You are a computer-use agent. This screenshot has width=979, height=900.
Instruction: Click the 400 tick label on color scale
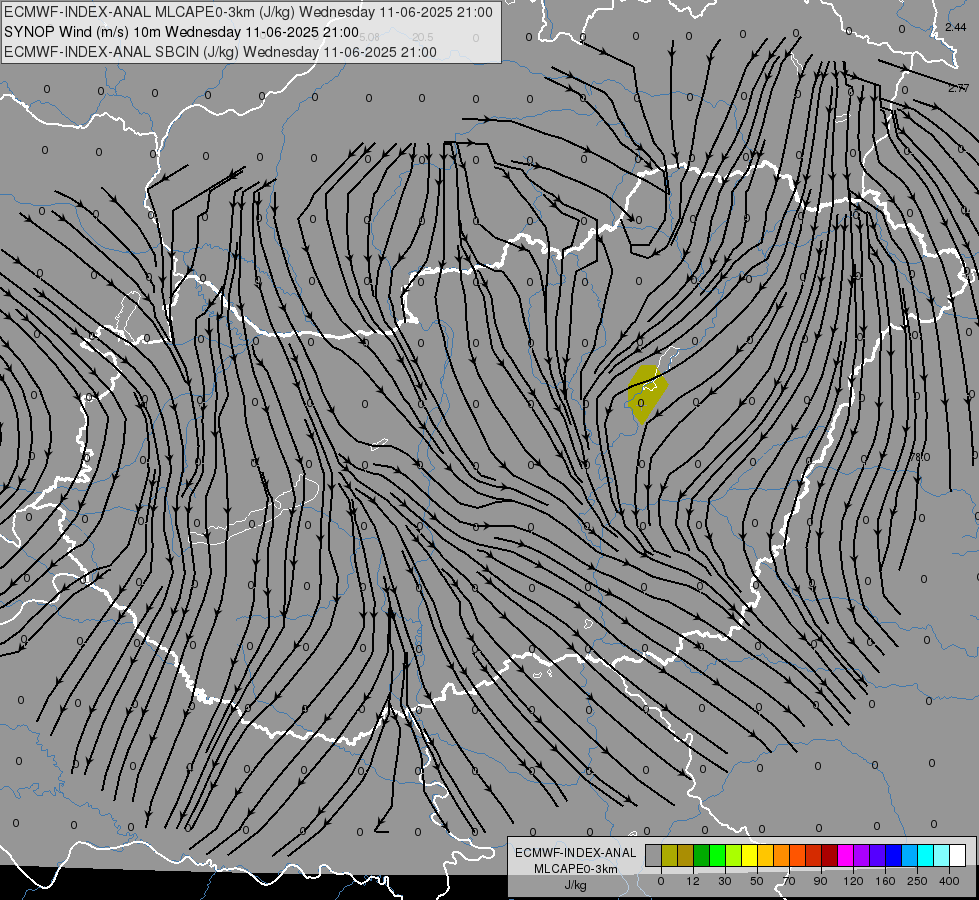[x=949, y=881]
